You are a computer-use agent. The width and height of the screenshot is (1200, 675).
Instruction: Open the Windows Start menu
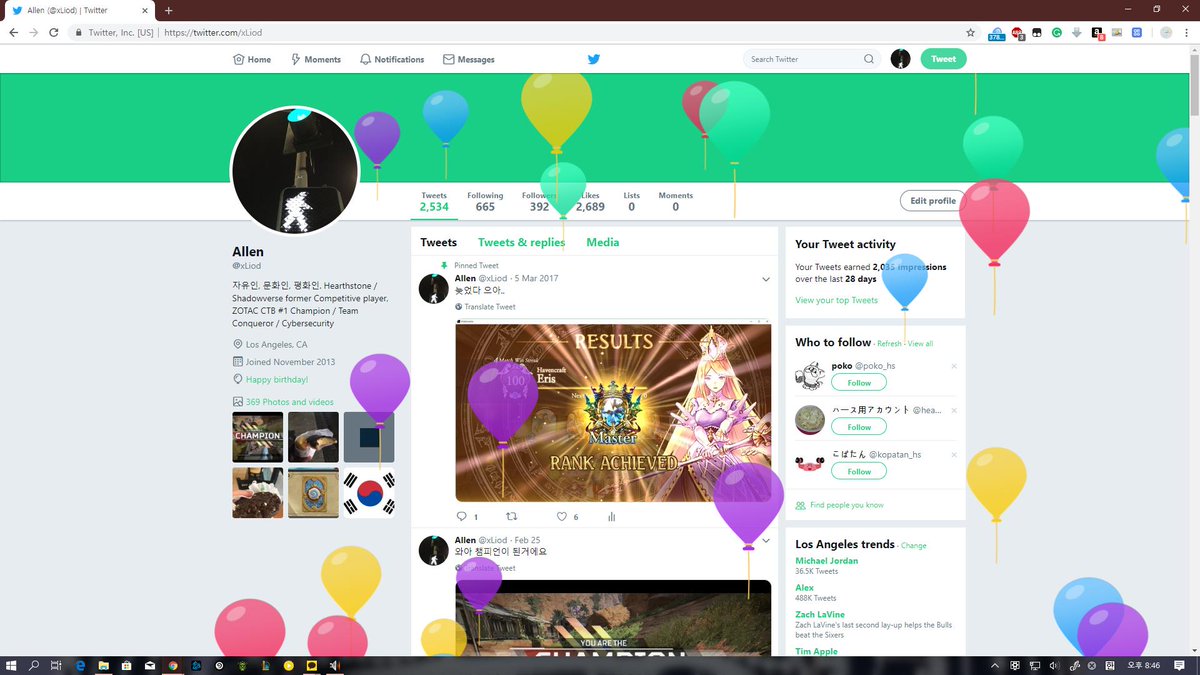pyautogui.click(x=11, y=665)
